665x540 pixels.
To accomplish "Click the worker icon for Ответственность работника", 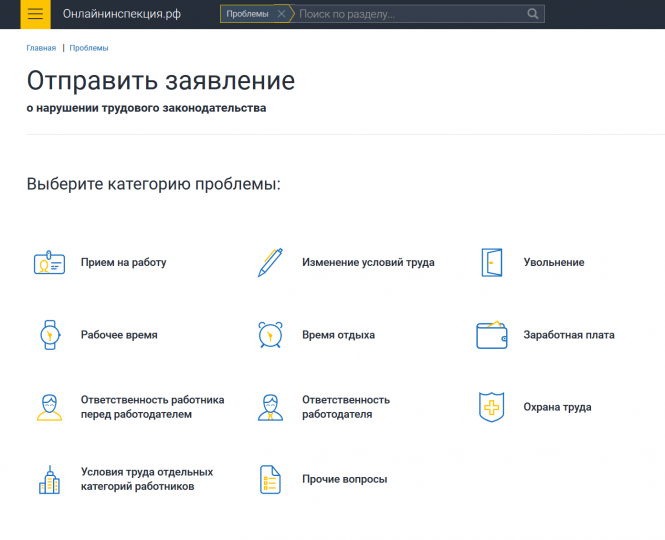I will [x=49, y=407].
